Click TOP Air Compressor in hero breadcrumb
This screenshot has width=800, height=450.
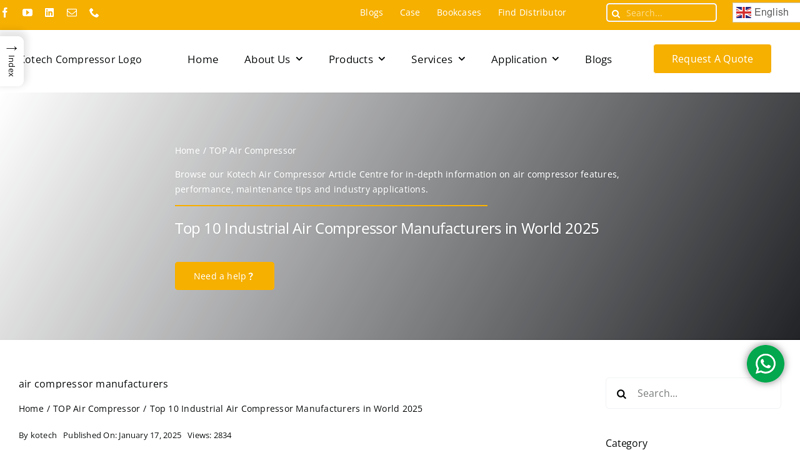click(x=252, y=151)
